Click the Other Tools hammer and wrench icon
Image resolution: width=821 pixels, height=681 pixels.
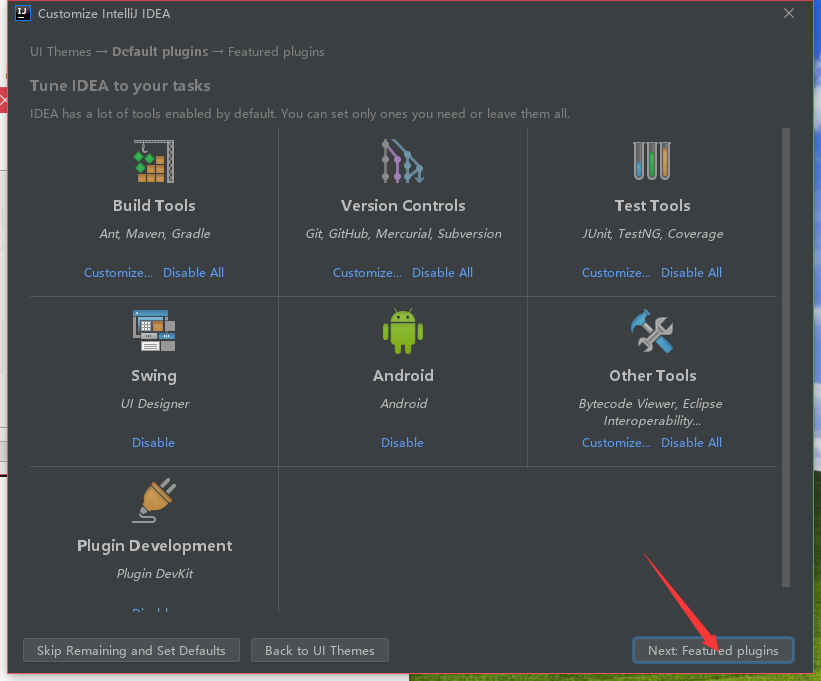pos(652,331)
